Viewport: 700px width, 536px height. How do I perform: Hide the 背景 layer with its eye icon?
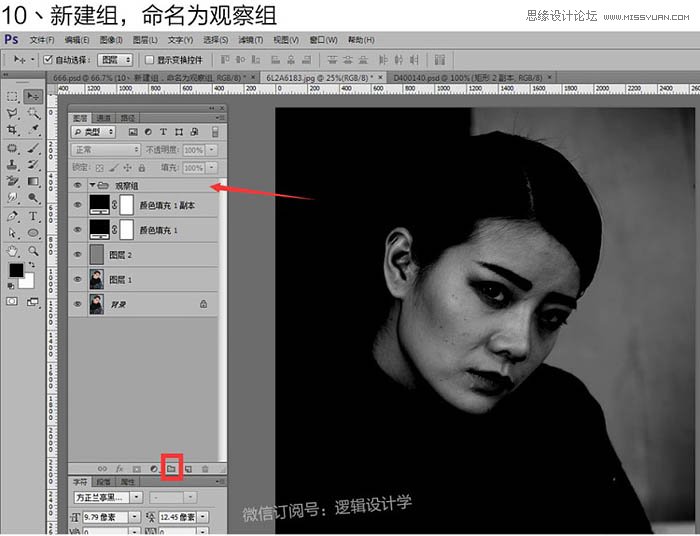click(x=78, y=304)
